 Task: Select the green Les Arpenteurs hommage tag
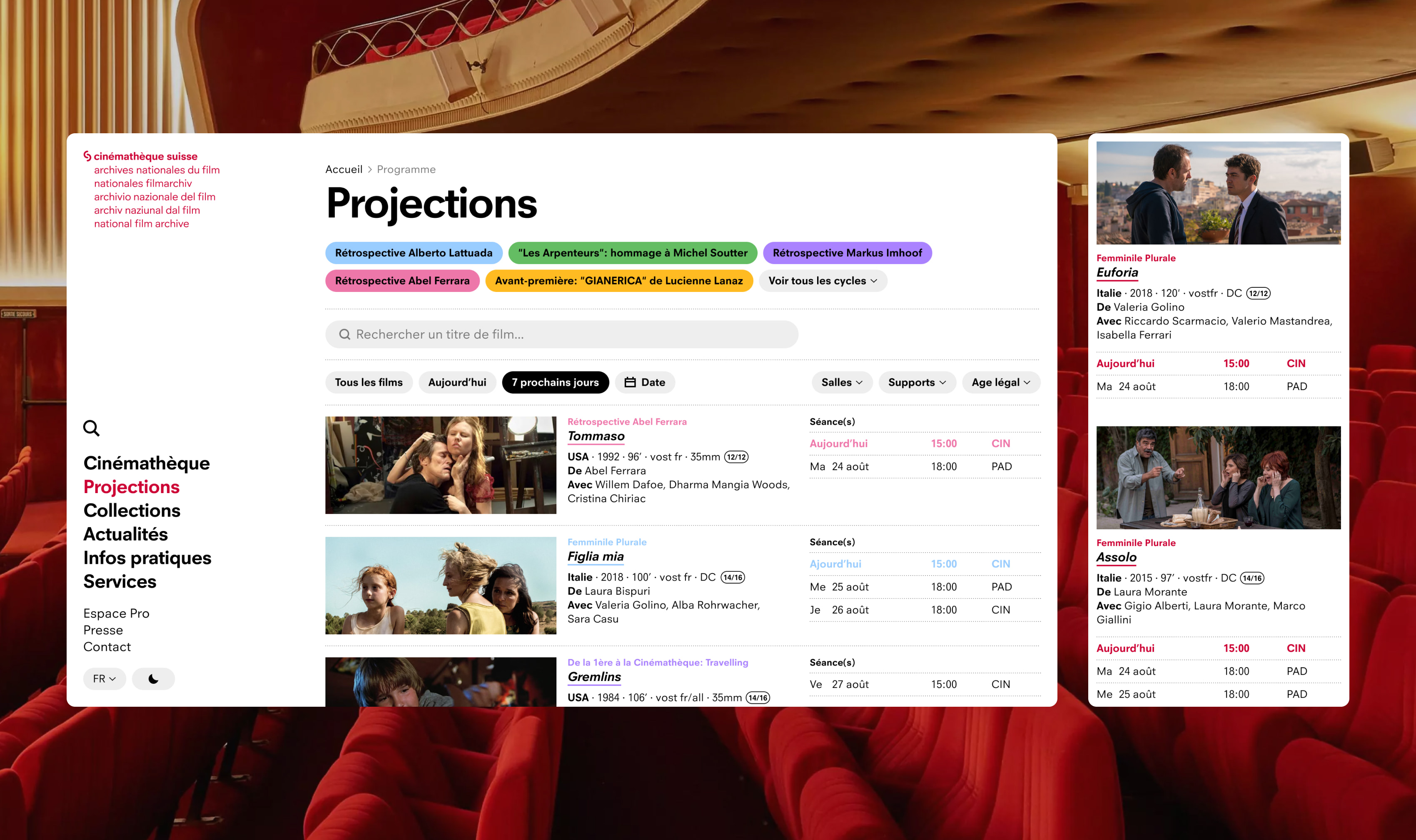click(x=633, y=253)
